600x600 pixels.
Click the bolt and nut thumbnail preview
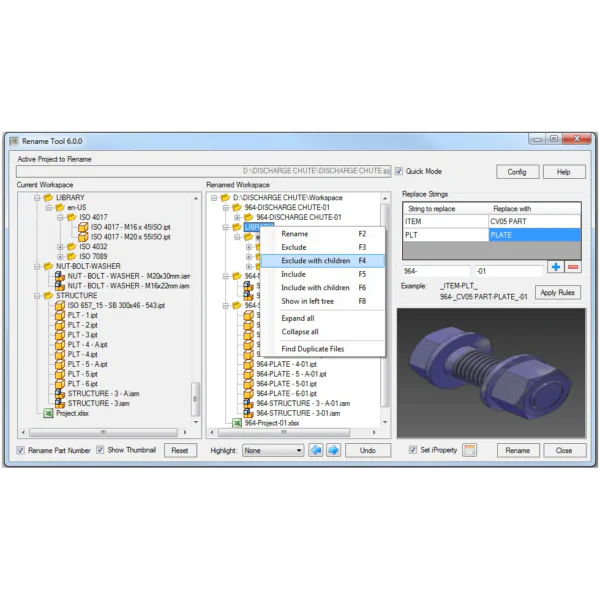[x=491, y=373]
